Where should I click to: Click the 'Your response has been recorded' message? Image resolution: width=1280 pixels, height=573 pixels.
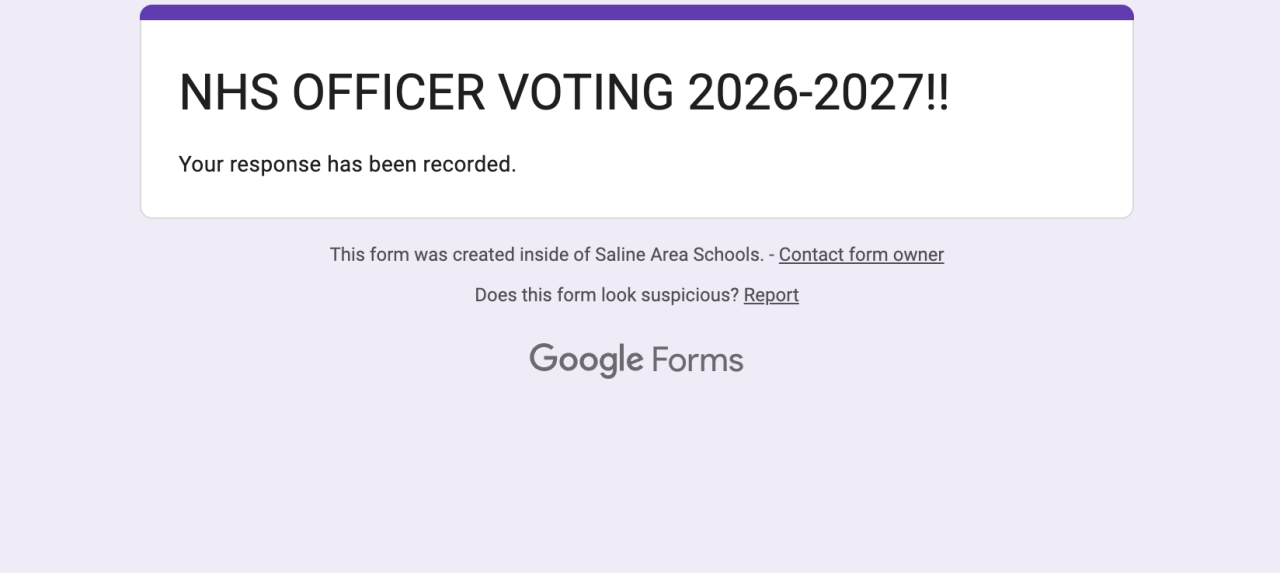[x=347, y=164]
